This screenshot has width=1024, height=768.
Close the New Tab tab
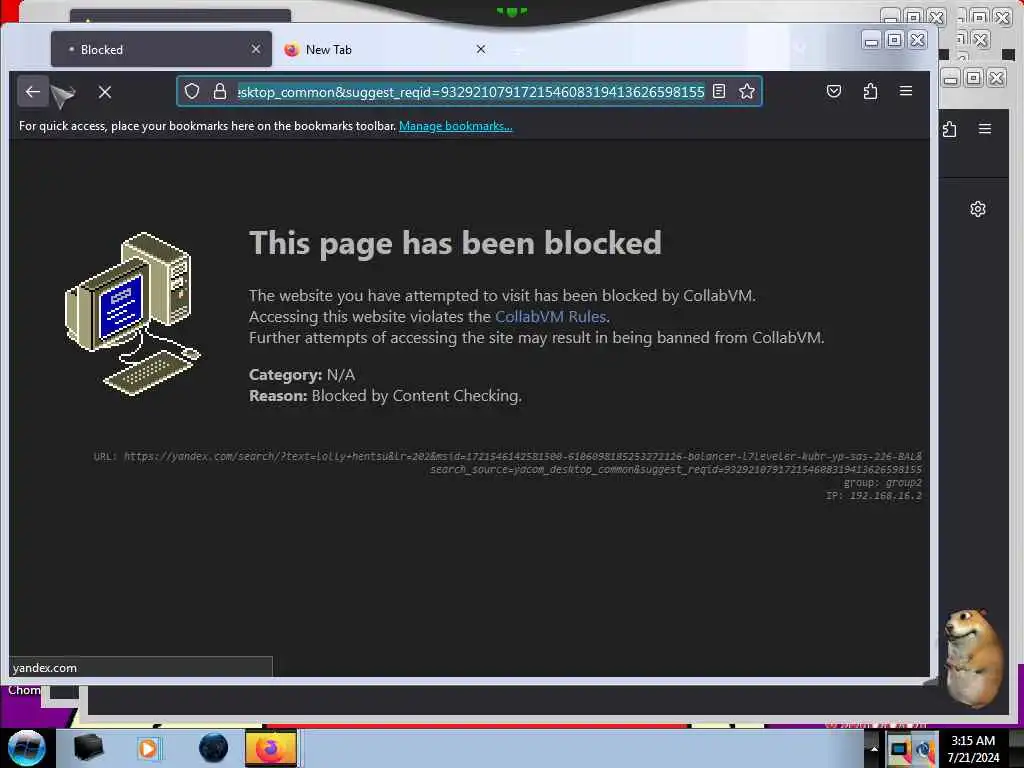481,50
